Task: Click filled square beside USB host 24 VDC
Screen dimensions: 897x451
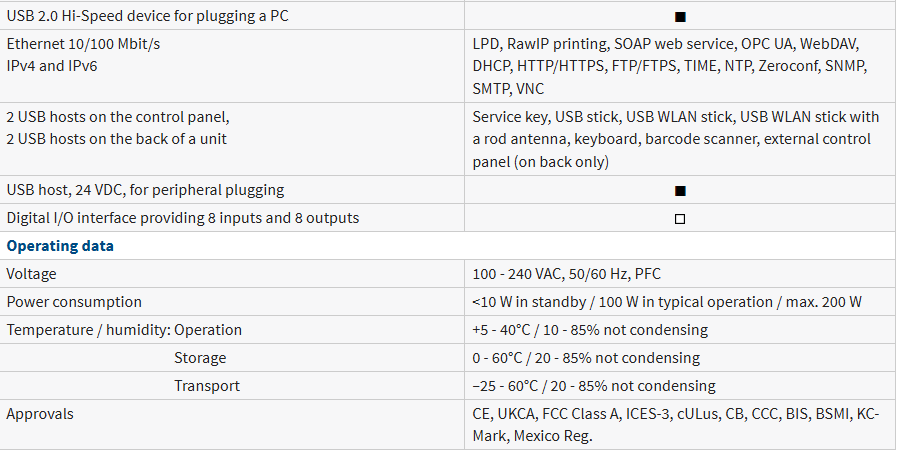Action: [x=680, y=191]
